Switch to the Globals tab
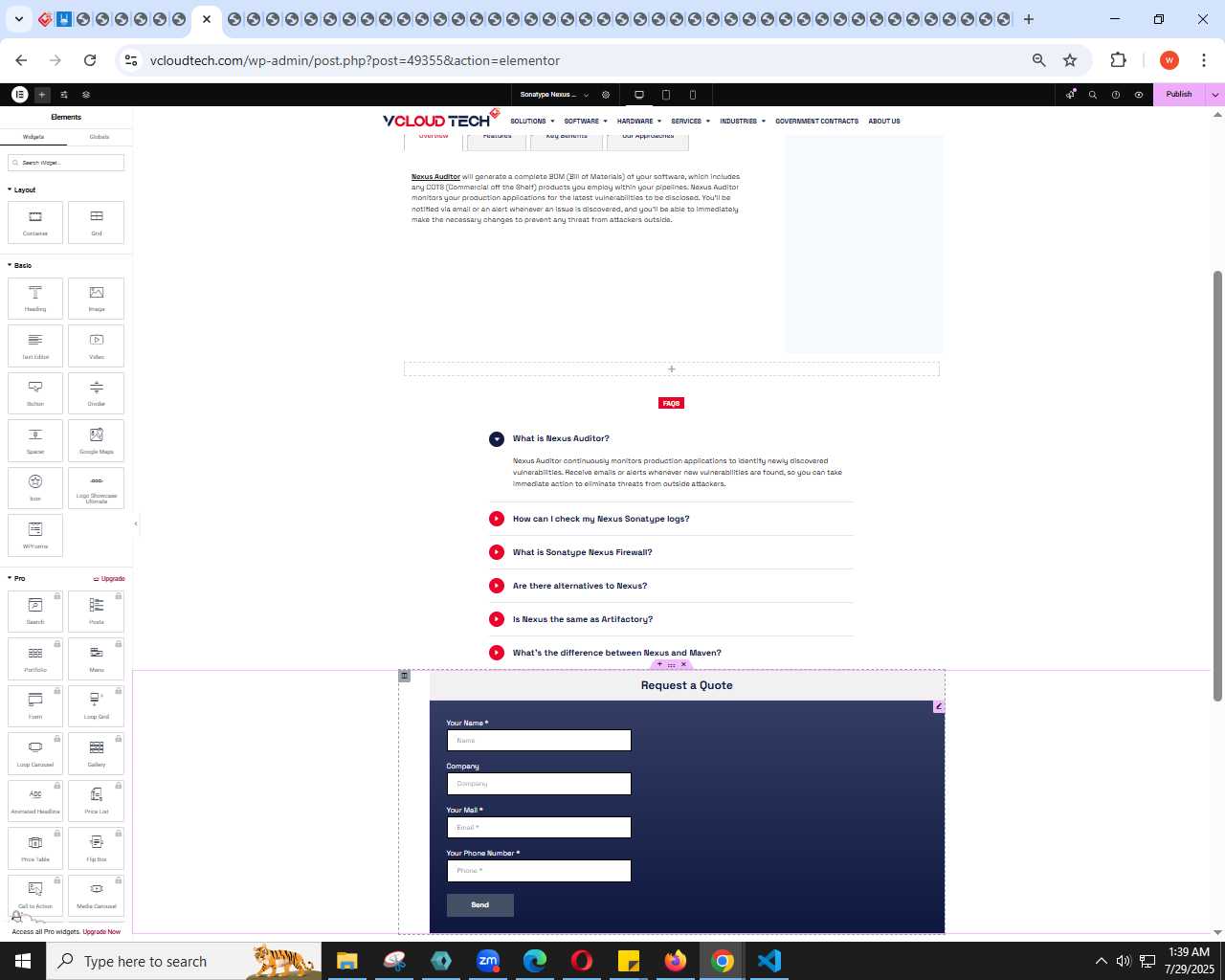The width and height of the screenshot is (1225, 980). (x=100, y=137)
